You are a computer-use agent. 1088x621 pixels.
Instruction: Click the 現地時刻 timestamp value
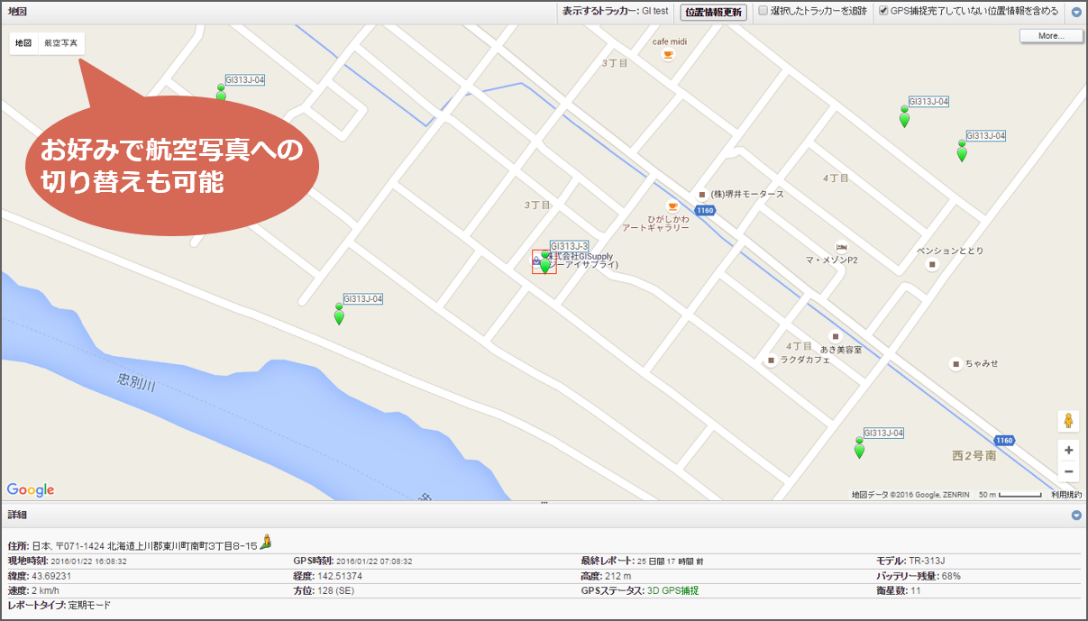point(89,561)
